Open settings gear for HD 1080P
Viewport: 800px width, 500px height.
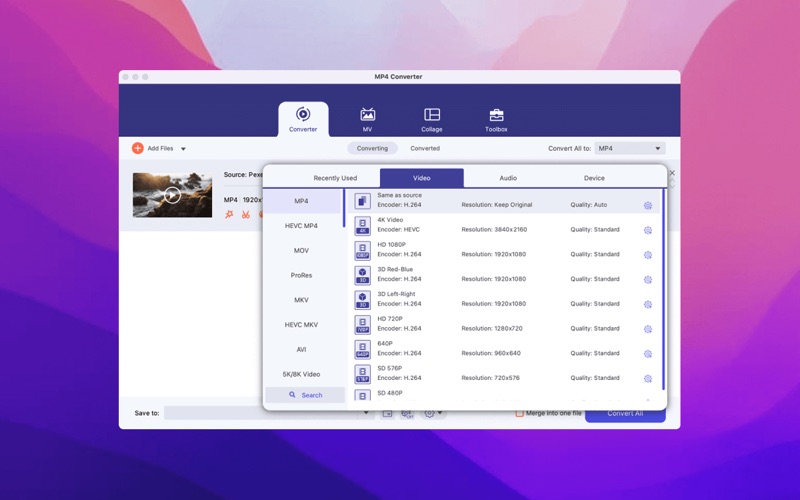(x=647, y=255)
